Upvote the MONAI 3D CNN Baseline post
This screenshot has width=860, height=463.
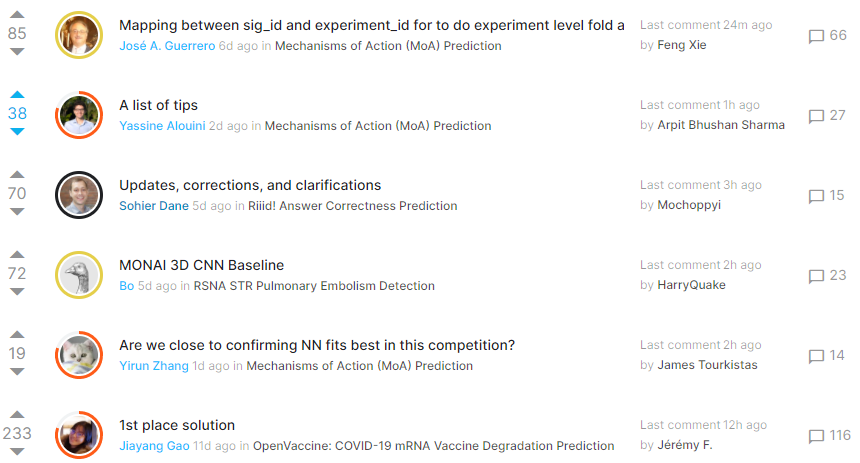[x=17, y=255]
